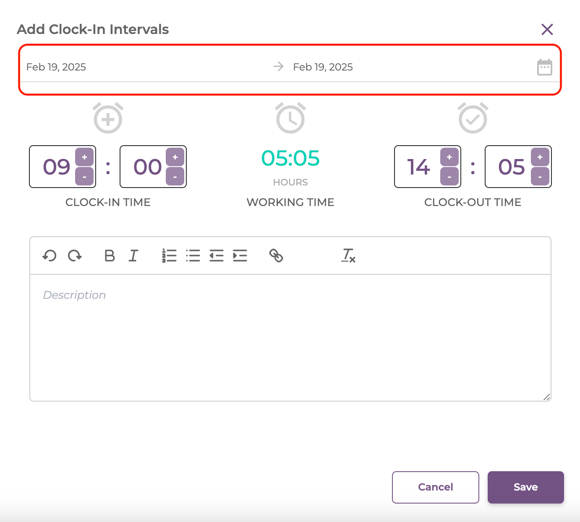Click the undo icon in editor toolbar
The image size is (580, 522).
49,256
